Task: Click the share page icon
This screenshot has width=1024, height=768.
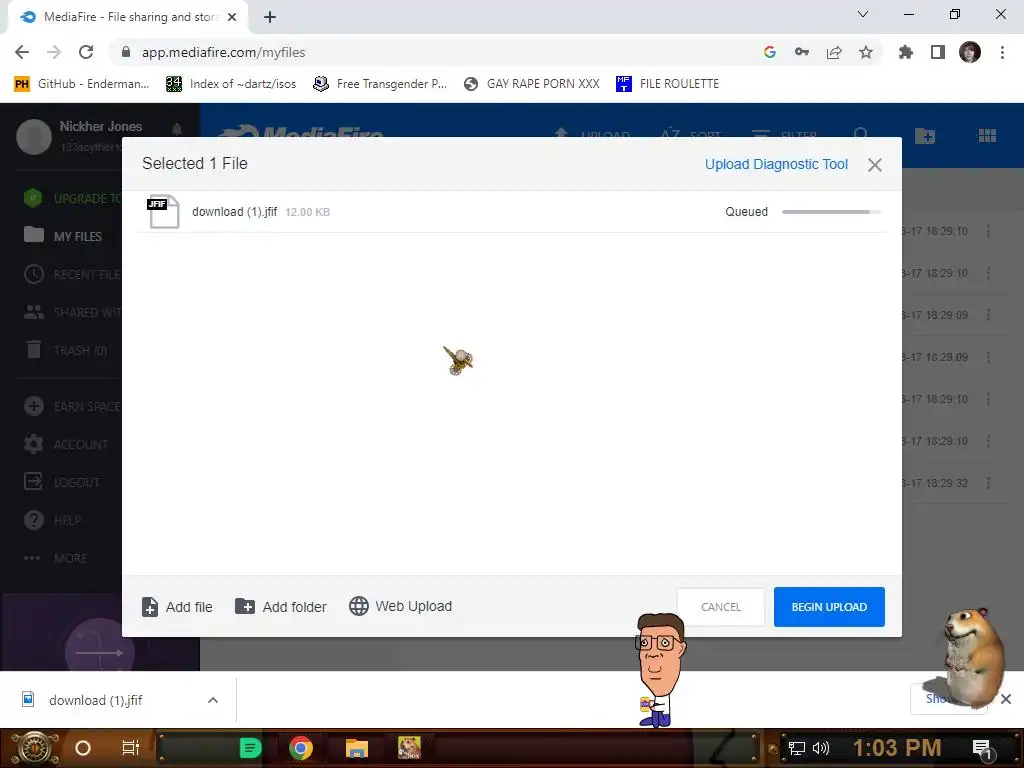Action: tap(834, 52)
